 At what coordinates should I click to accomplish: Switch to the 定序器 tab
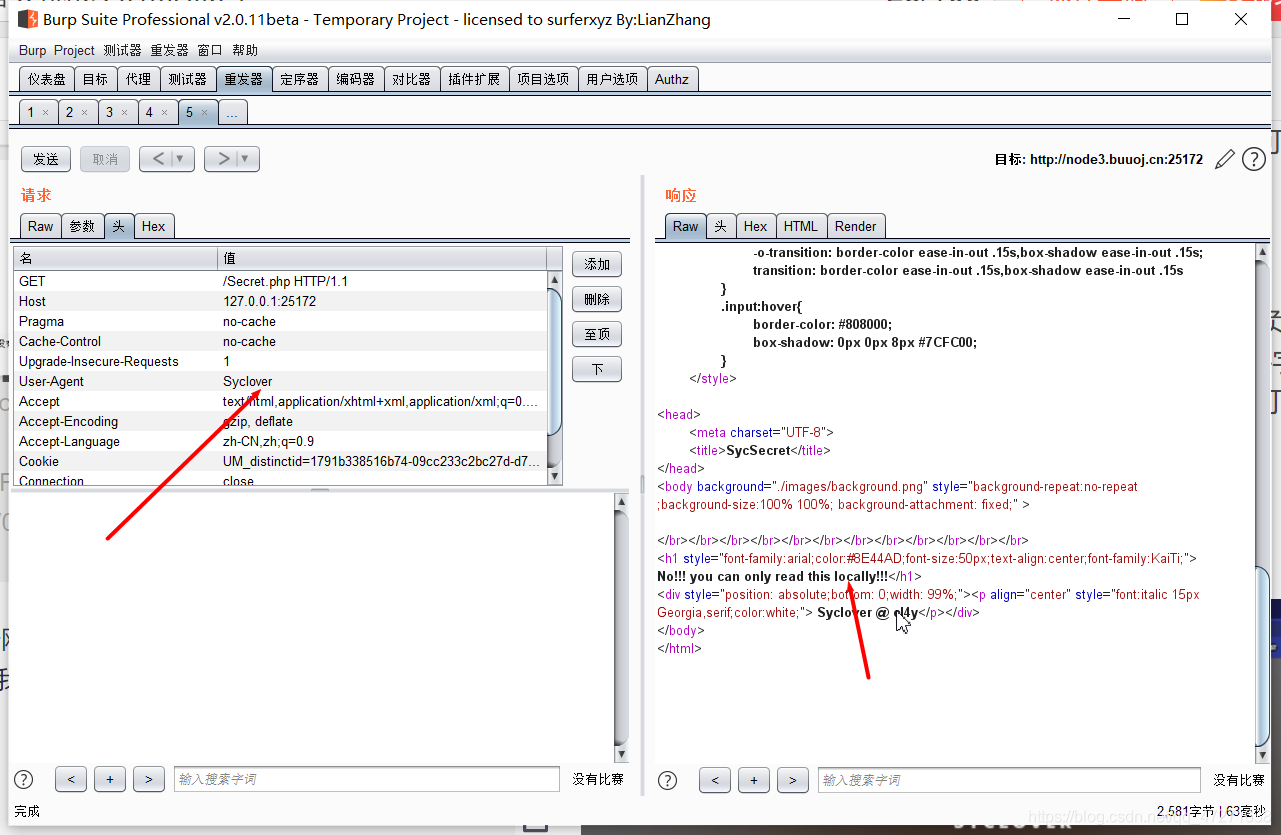pyautogui.click(x=299, y=79)
